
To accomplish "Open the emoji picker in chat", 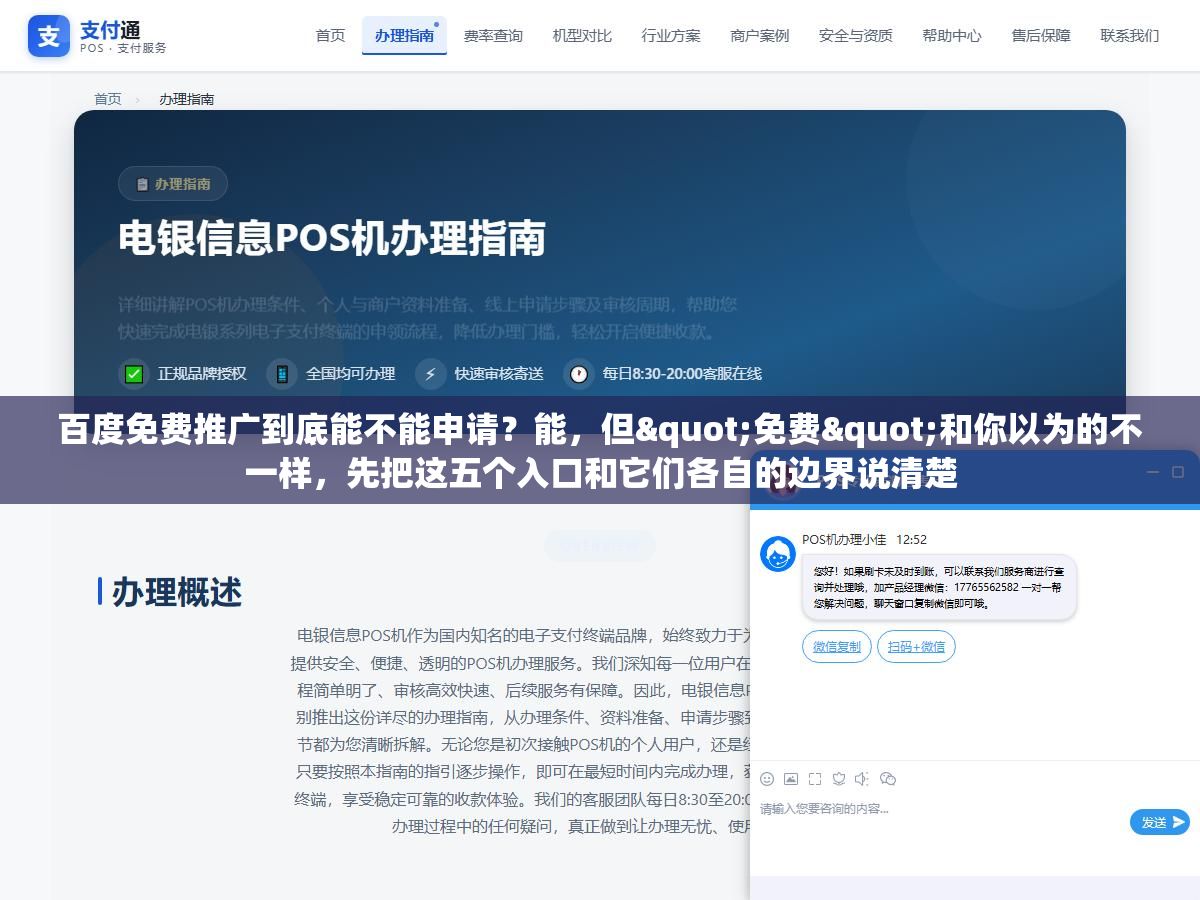I will 767,779.
